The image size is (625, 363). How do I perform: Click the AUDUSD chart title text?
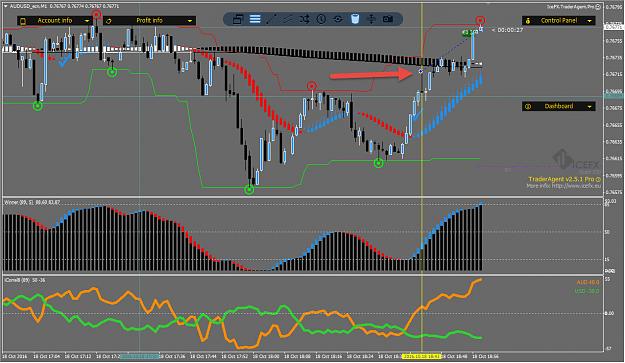pyautogui.click(x=65, y=6)
